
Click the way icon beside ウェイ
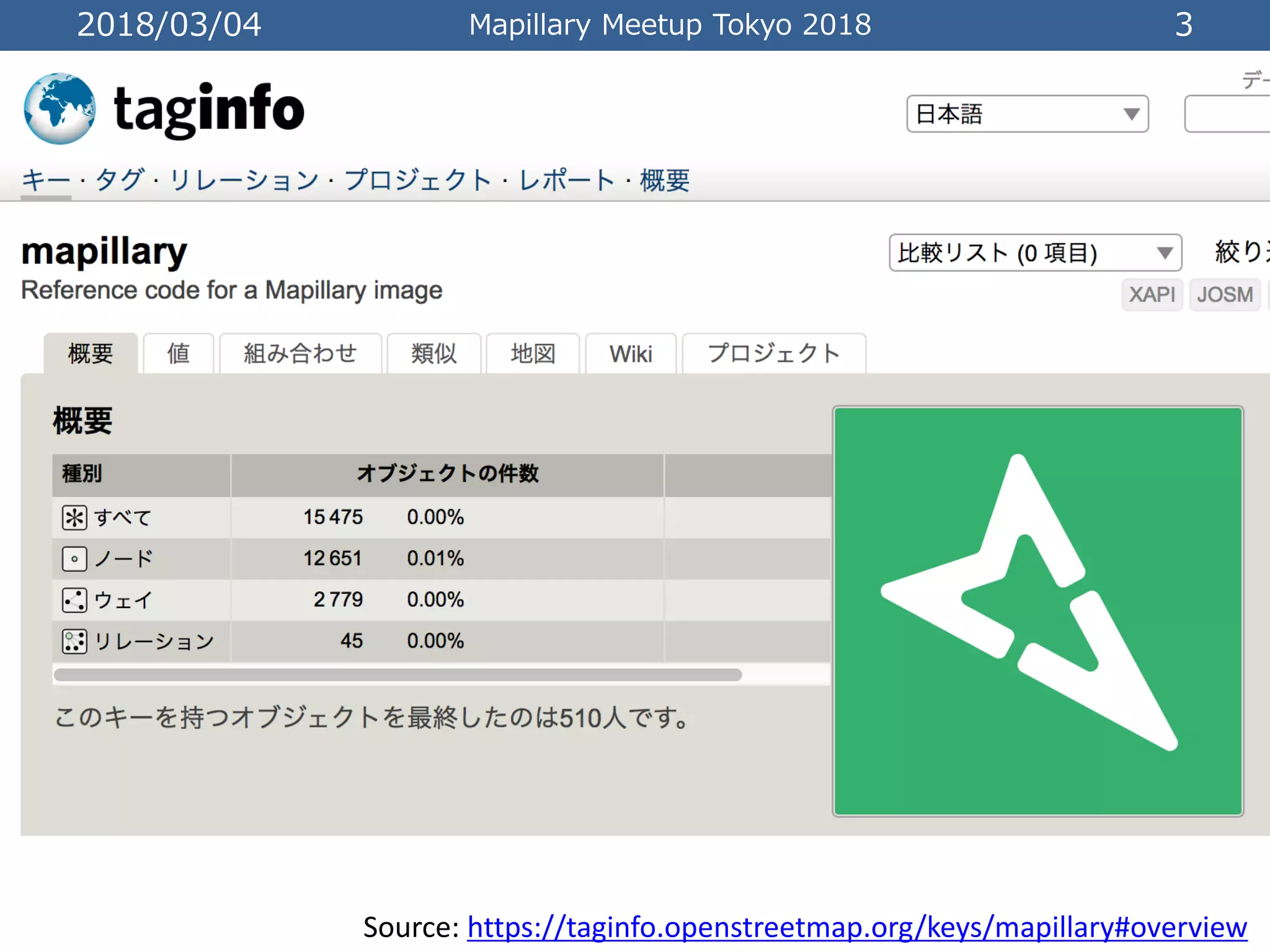pos(74,600)
